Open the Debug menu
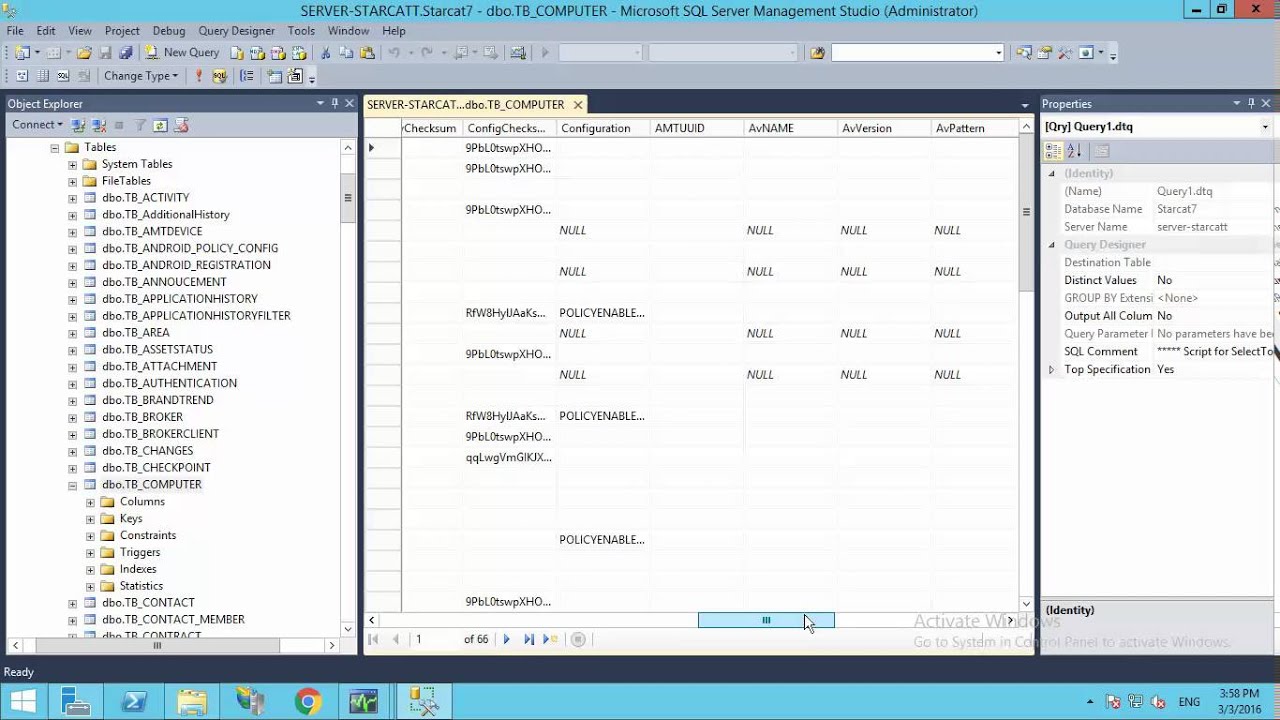Image resolution: width=1280 pixels, height=720 pixels. (x=169, y=31)
